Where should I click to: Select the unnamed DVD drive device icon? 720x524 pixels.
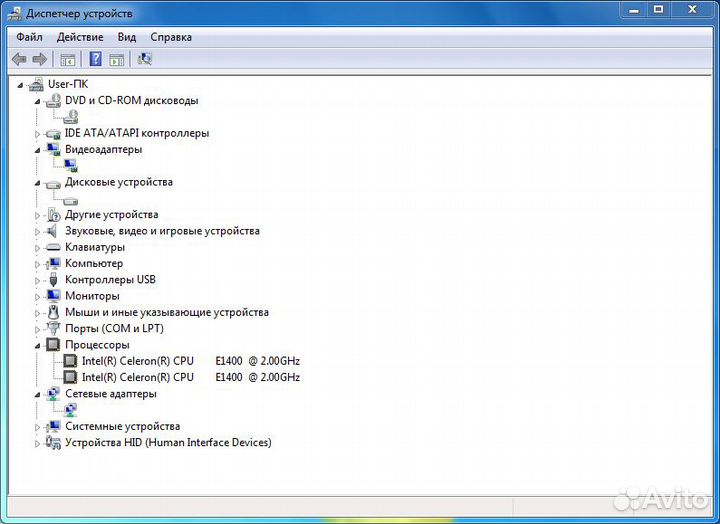(x=71, y=117)
